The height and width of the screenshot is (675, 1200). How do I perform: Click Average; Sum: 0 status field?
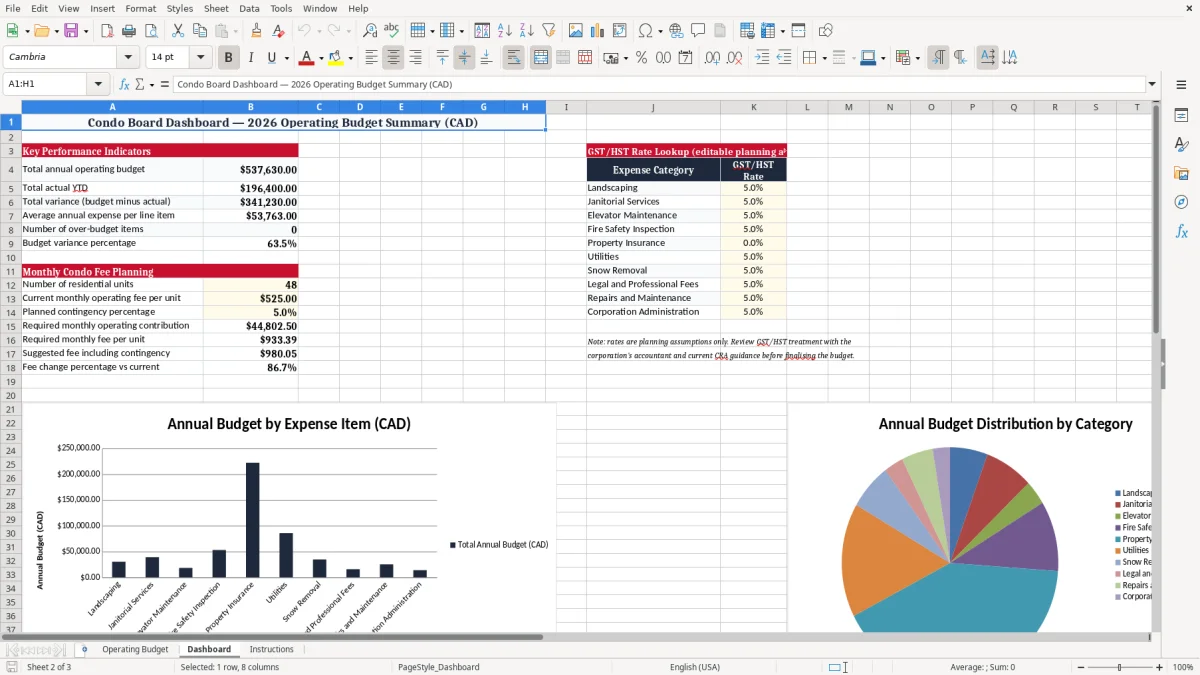982,667
